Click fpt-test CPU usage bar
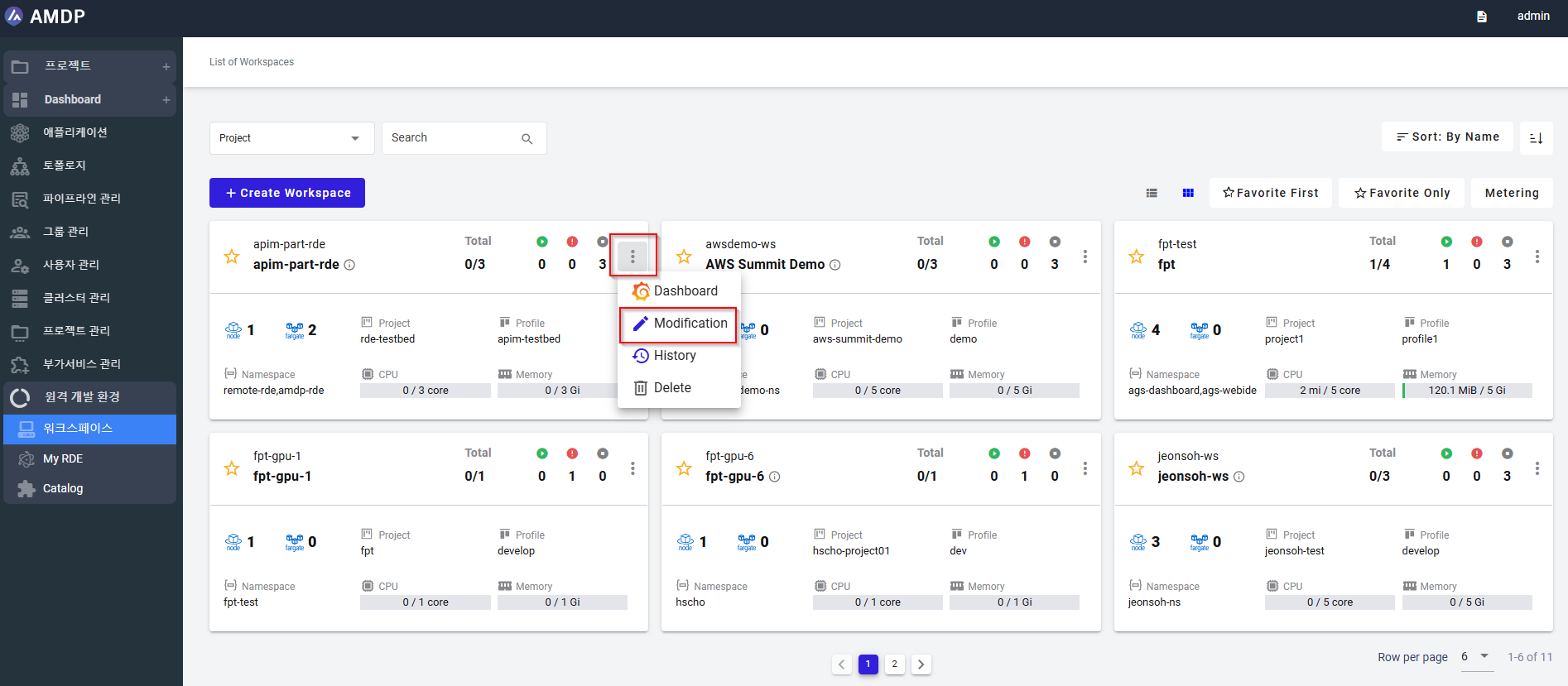Image resolution: width=1568 pixels, height=686 pixels. point(1330,391)
